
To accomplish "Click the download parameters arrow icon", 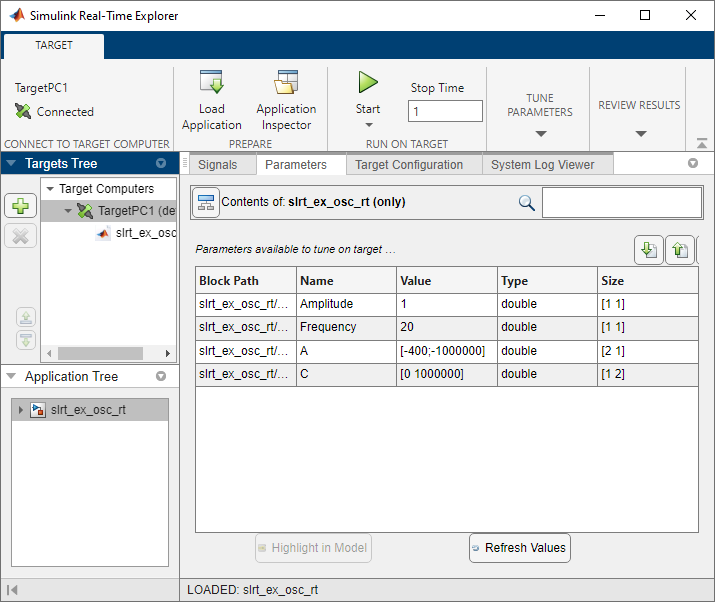I will click(649, 250).
